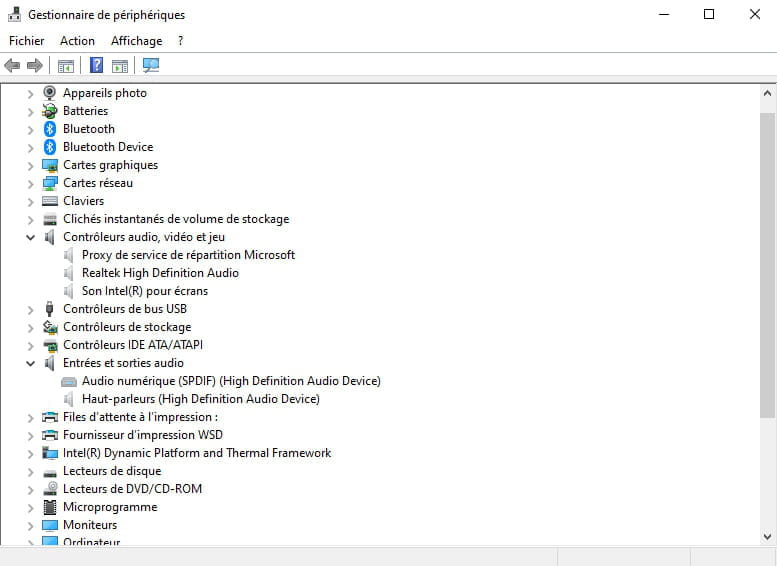Click the Appareils photo camera icon

50,93
